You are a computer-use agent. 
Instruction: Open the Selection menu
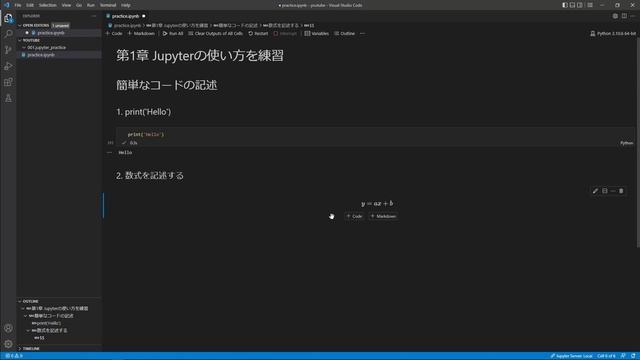pyautogui.click(x=47, y=5)
